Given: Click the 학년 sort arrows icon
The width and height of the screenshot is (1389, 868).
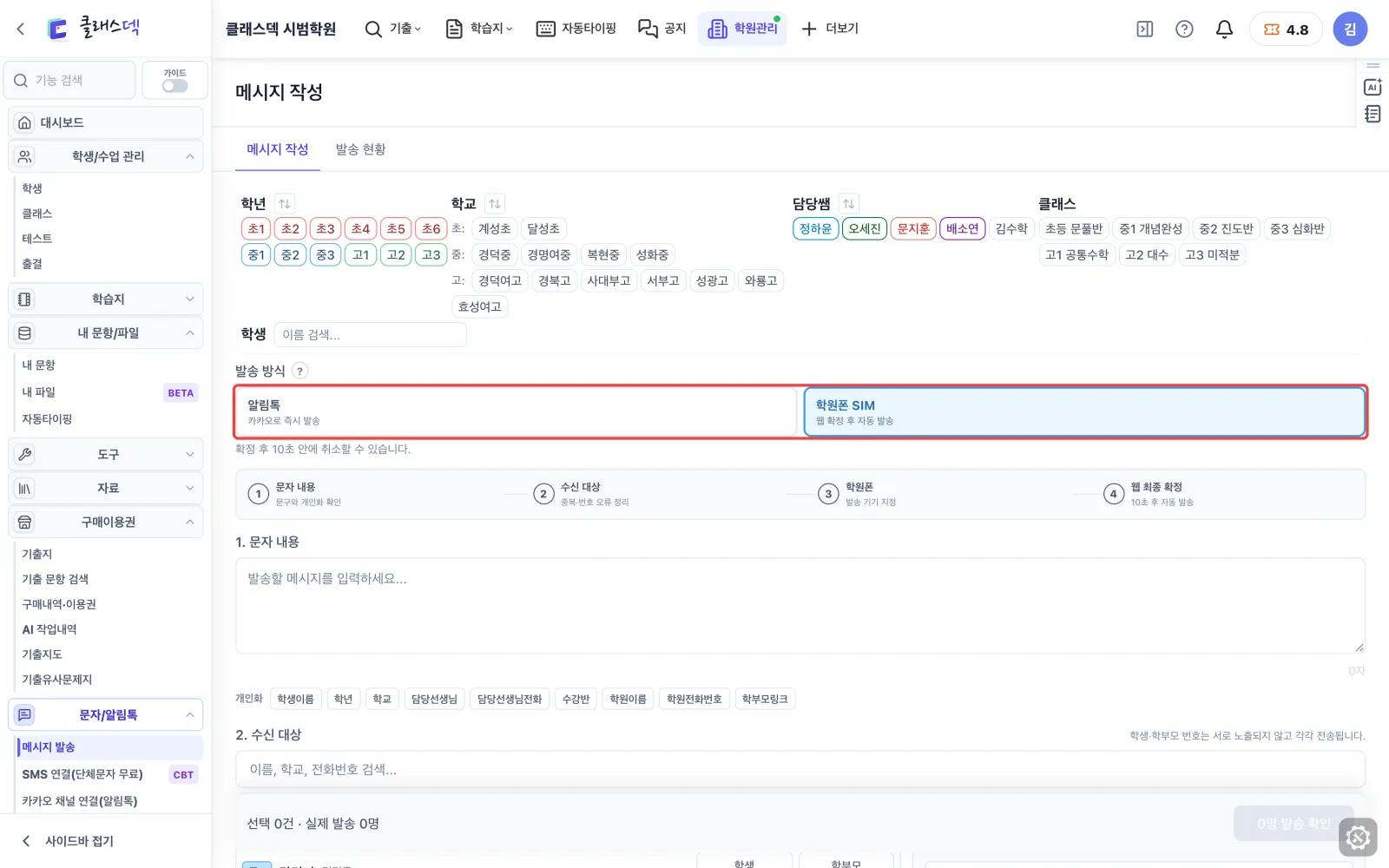Looking at the screenshot, I should (x=284, y=203).
